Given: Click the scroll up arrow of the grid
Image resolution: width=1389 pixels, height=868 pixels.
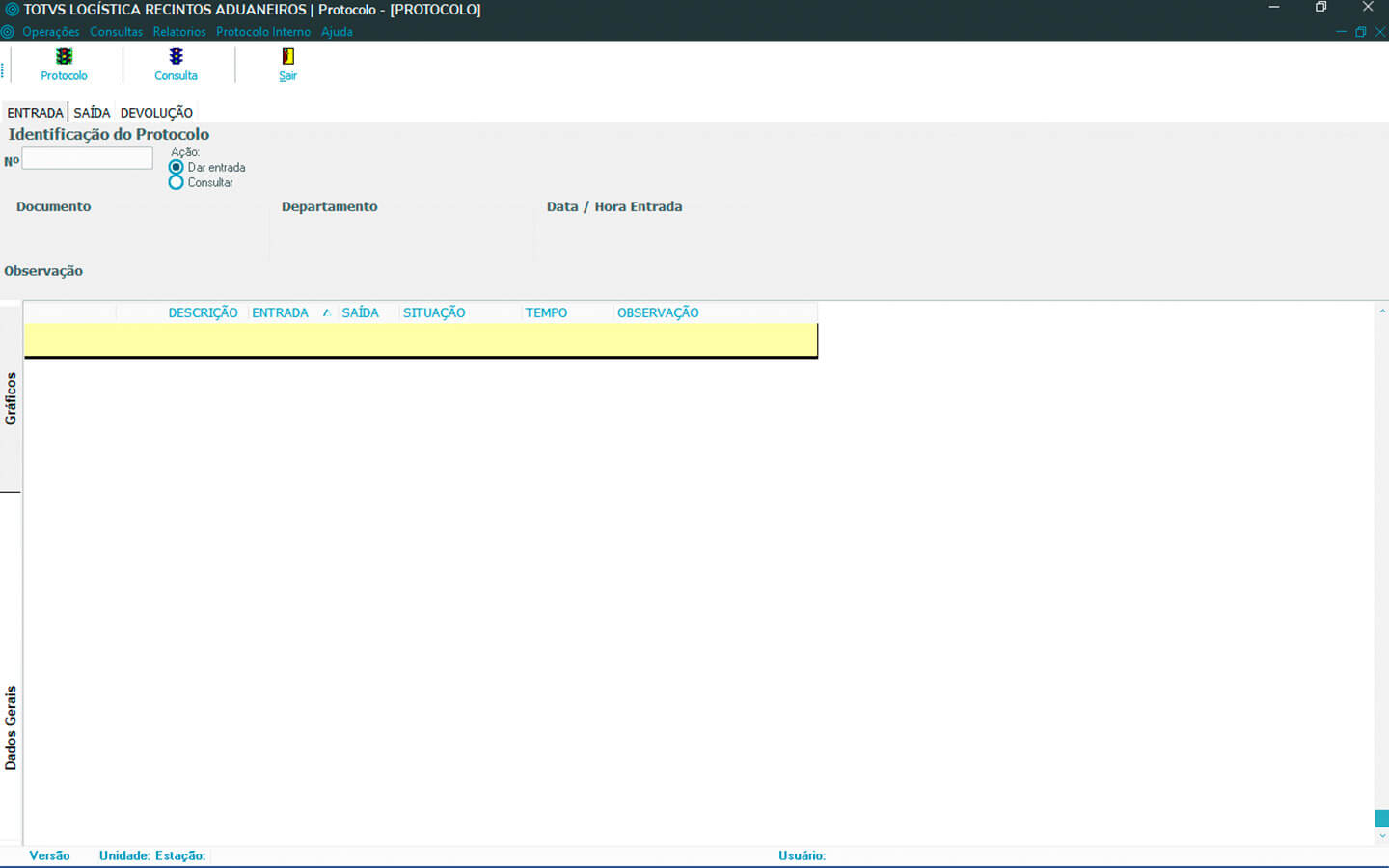Looking at the screenshot, I should (x=1382, y=312).
